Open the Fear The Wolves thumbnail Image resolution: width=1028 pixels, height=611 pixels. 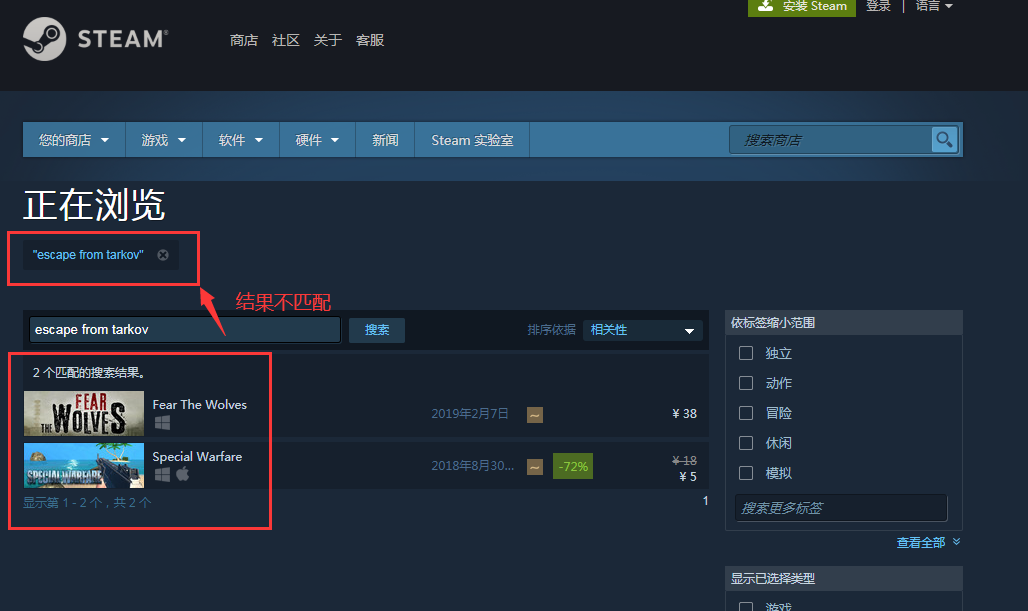point(84,414)
